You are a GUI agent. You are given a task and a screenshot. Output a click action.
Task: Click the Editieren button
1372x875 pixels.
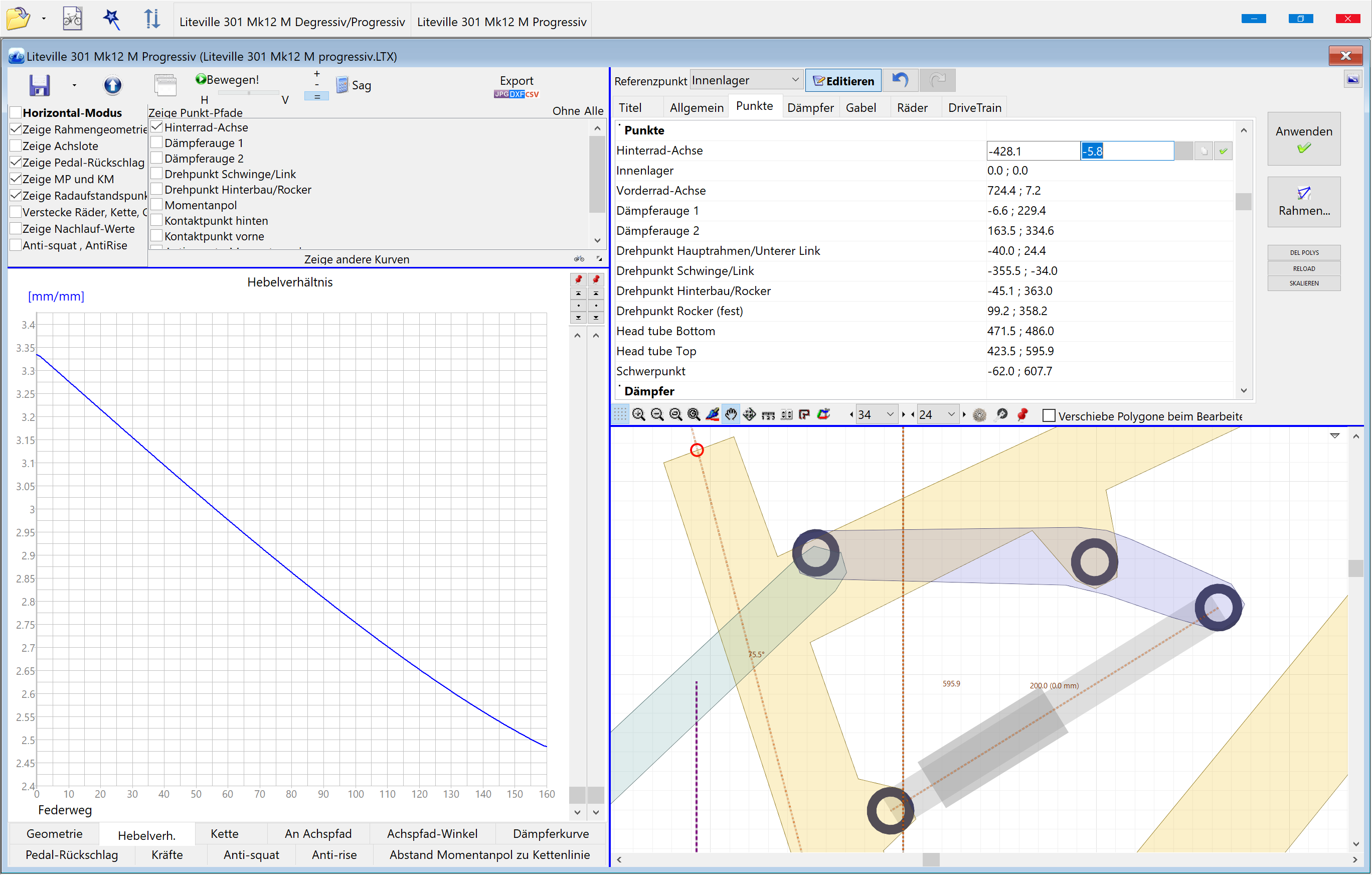point(842,80)
